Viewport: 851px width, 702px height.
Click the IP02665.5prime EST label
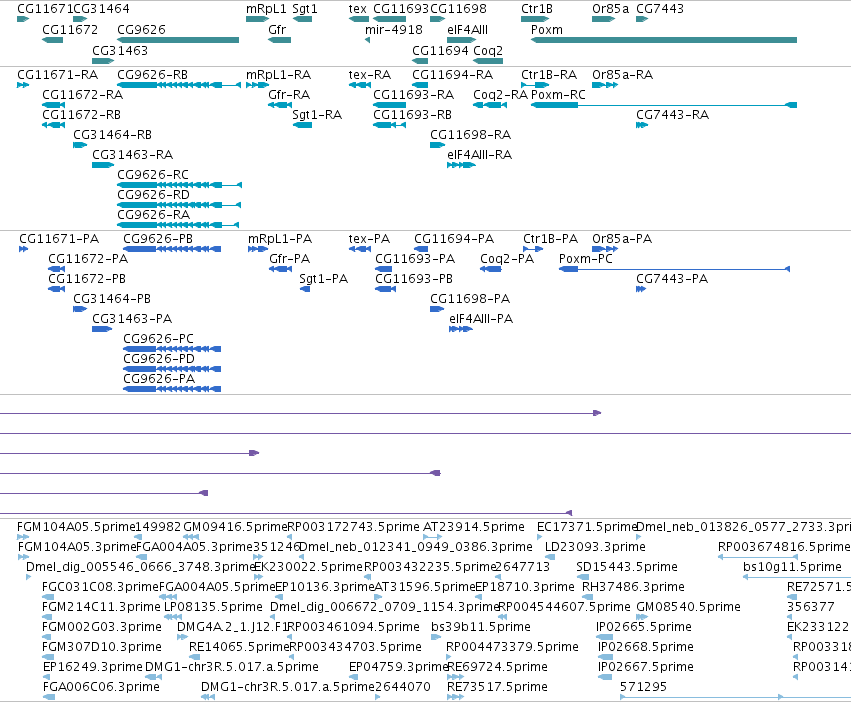(644, 627)
